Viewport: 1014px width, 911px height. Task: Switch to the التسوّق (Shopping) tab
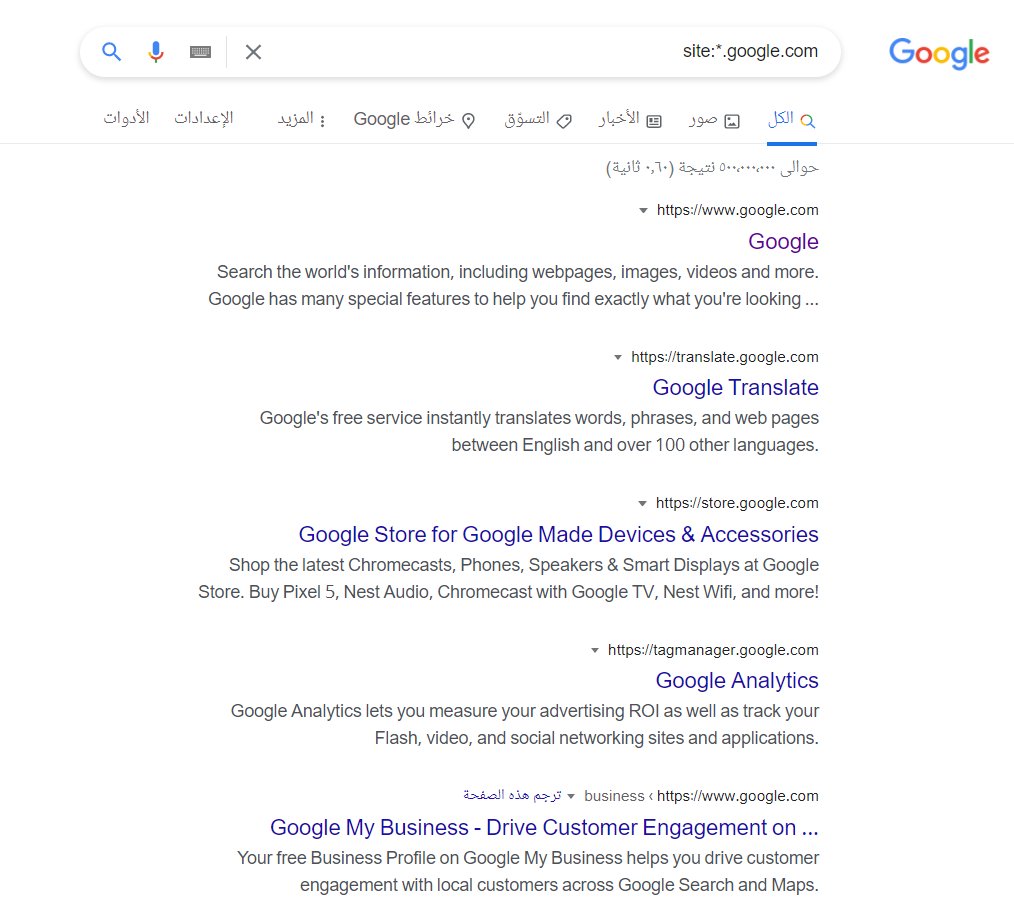538,120
